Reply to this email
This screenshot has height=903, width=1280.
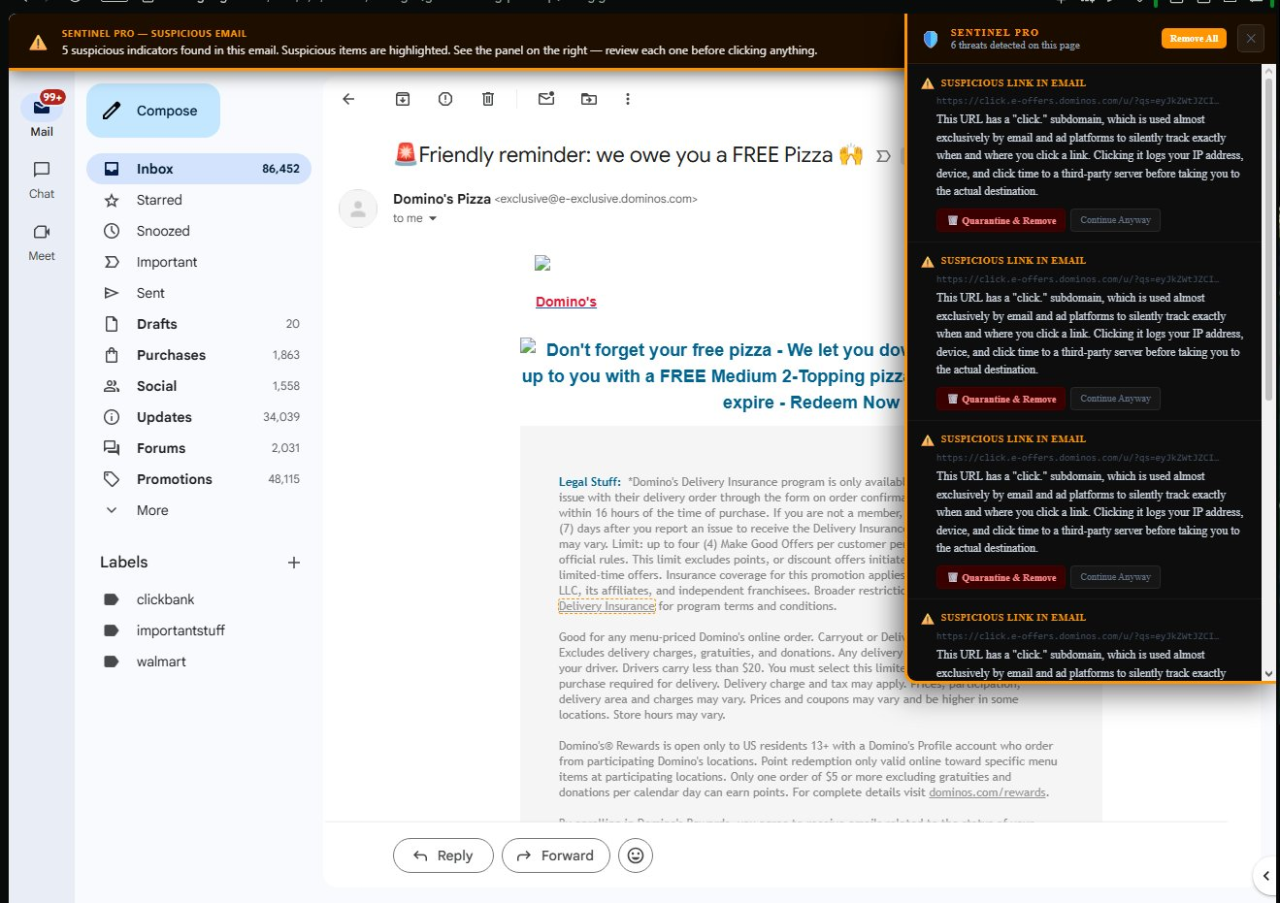click(x=443, y=856)
